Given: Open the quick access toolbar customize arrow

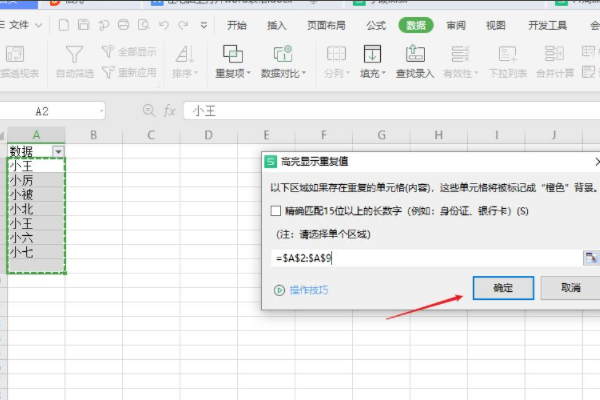Looking at the screenshot, I should coord(204,26).
